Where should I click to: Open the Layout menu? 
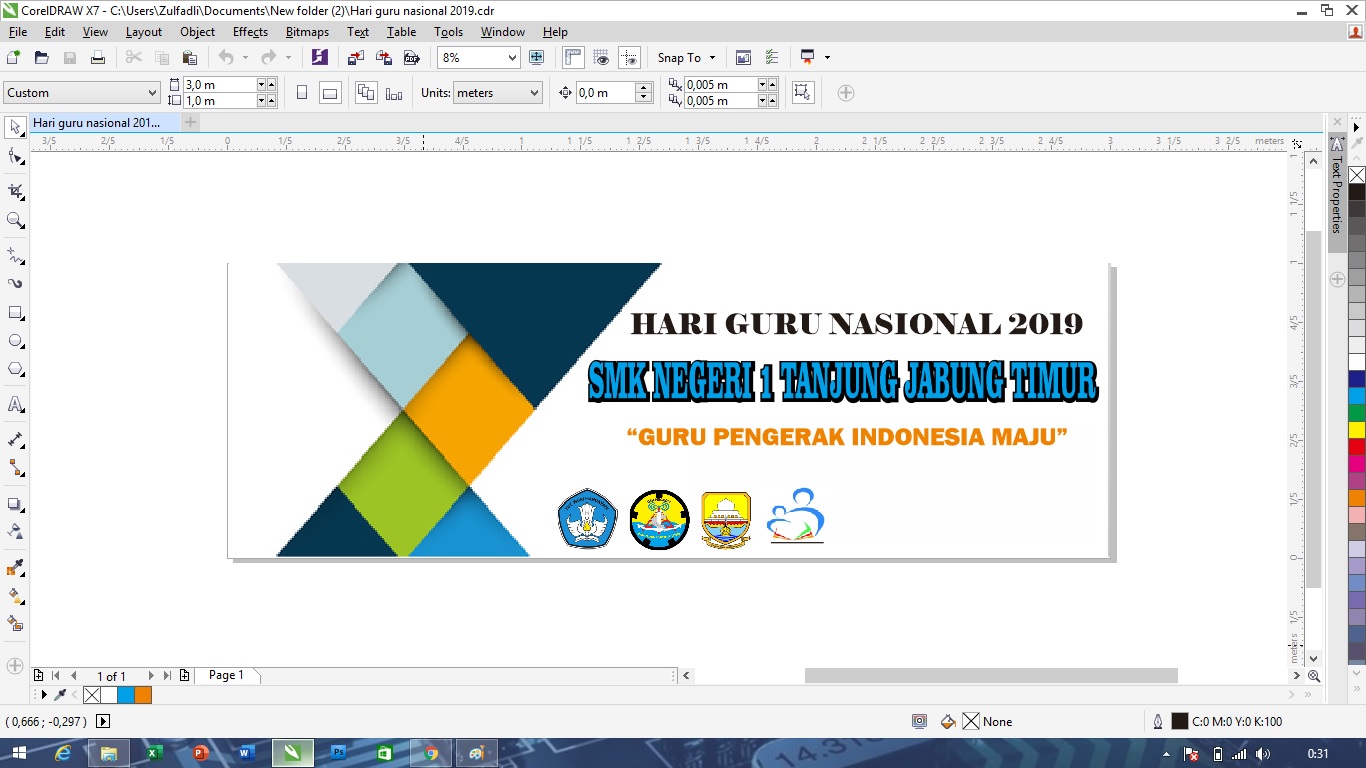[x=144, y=32]
